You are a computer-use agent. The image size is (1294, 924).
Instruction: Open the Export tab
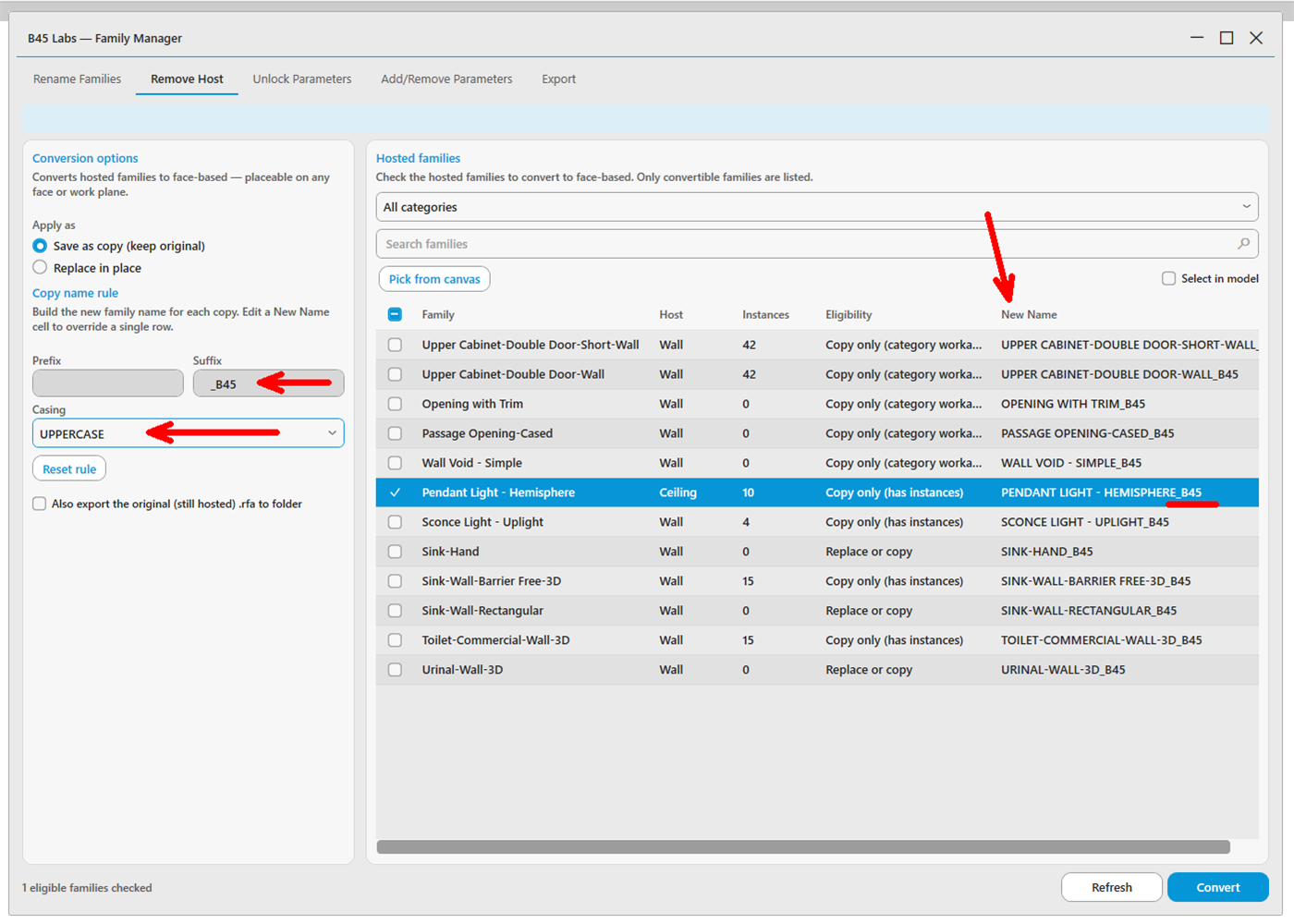pyautogui.click(x=558, y=79)
